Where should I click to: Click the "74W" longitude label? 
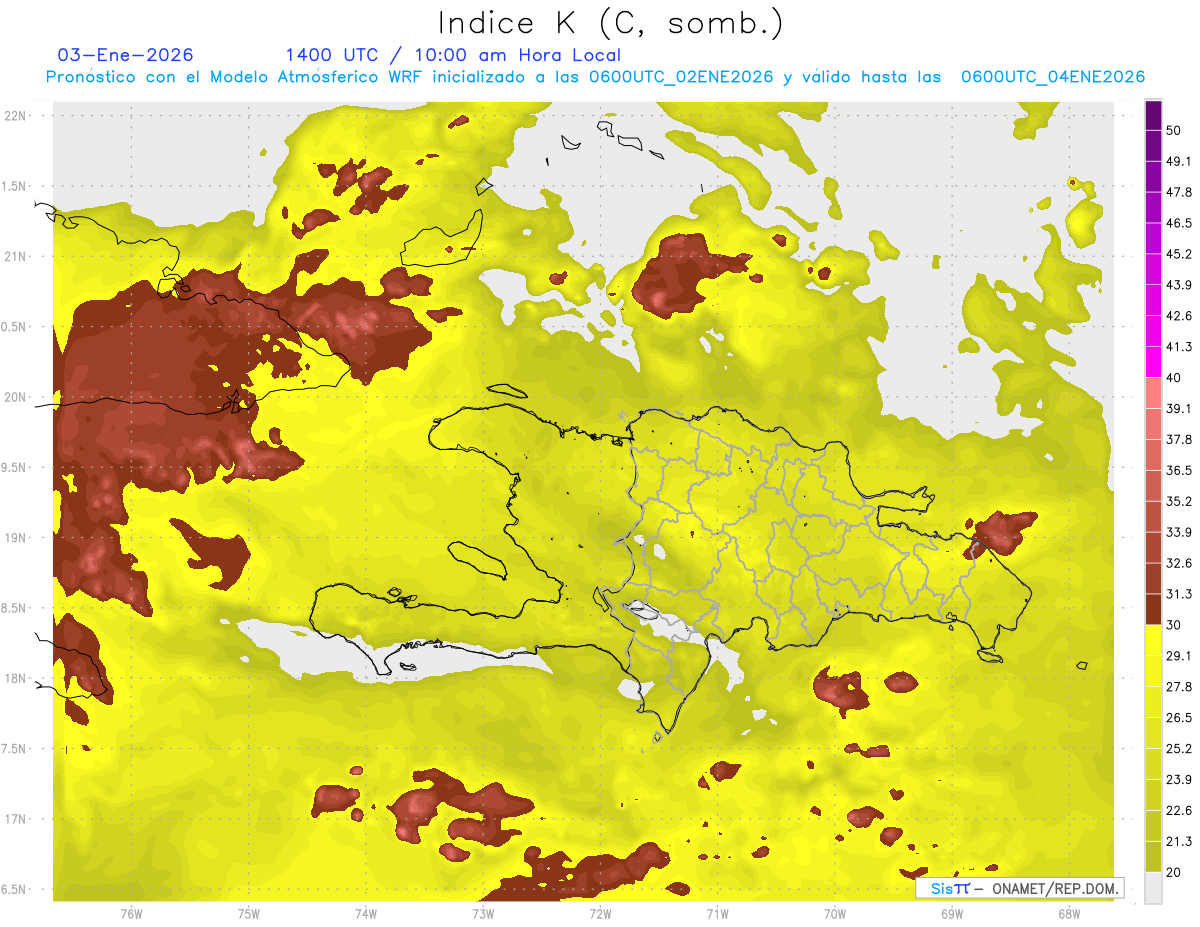click(x=365, y=914)
